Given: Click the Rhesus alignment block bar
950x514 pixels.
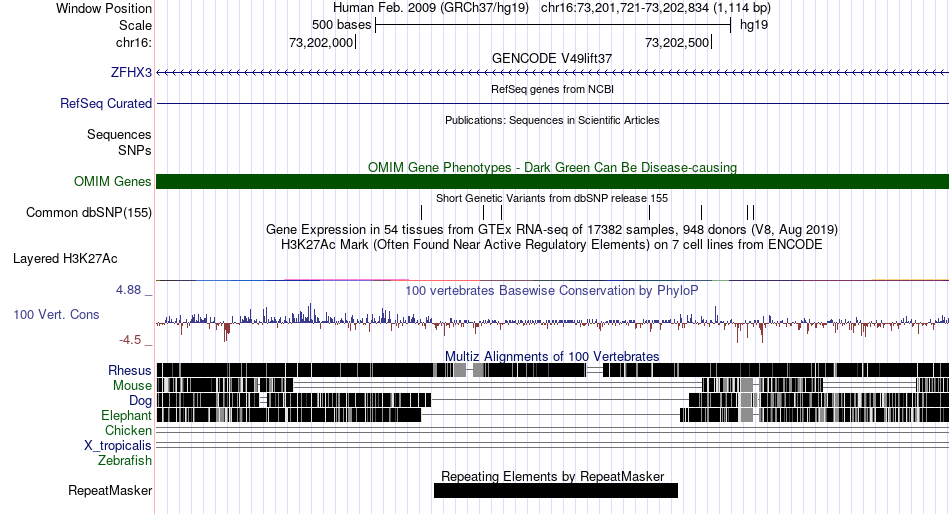Looking at the screenshot, I should [553, 370].
